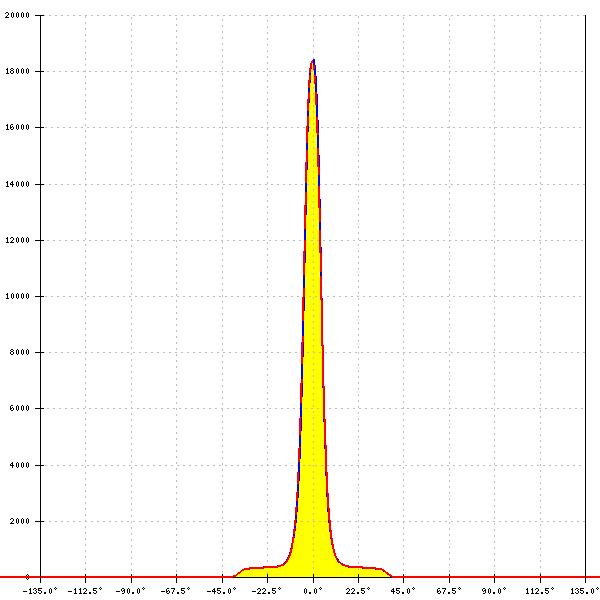Screen dimensions: 600x600
Task: Click the -135.0° x-axis label
Action: 40,590
